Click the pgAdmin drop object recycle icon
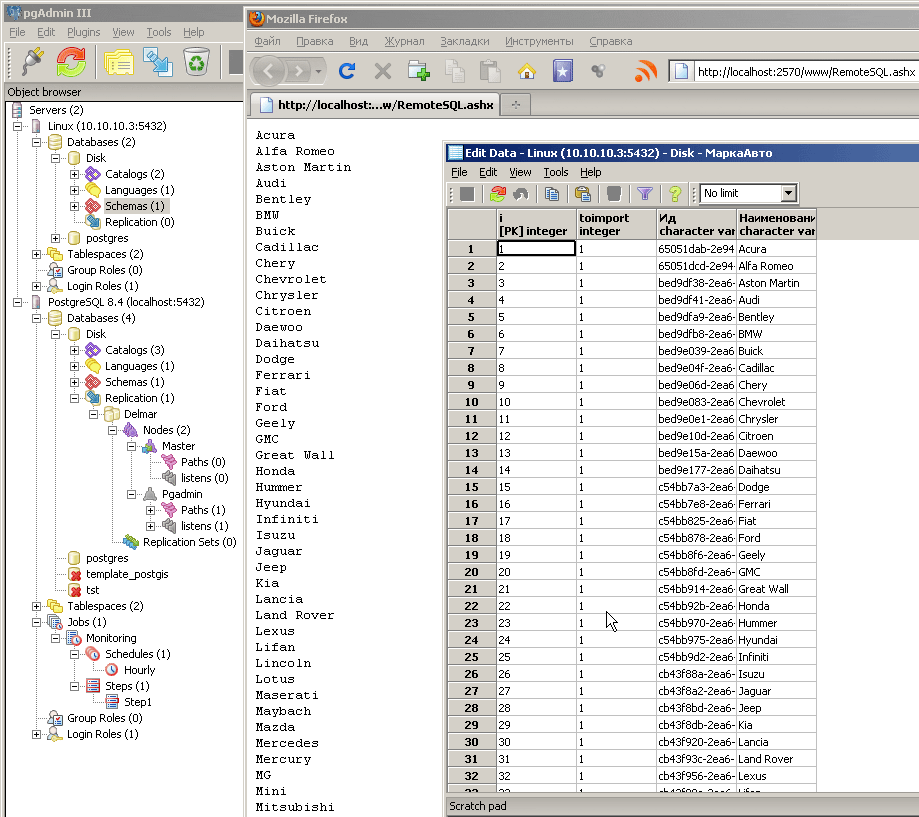 pos(196,62)
